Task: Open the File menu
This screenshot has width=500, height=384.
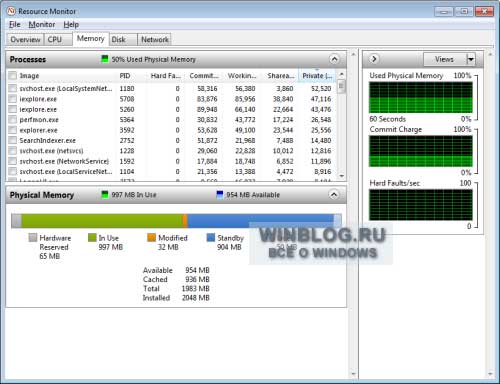Action: (x=14, y=24)
